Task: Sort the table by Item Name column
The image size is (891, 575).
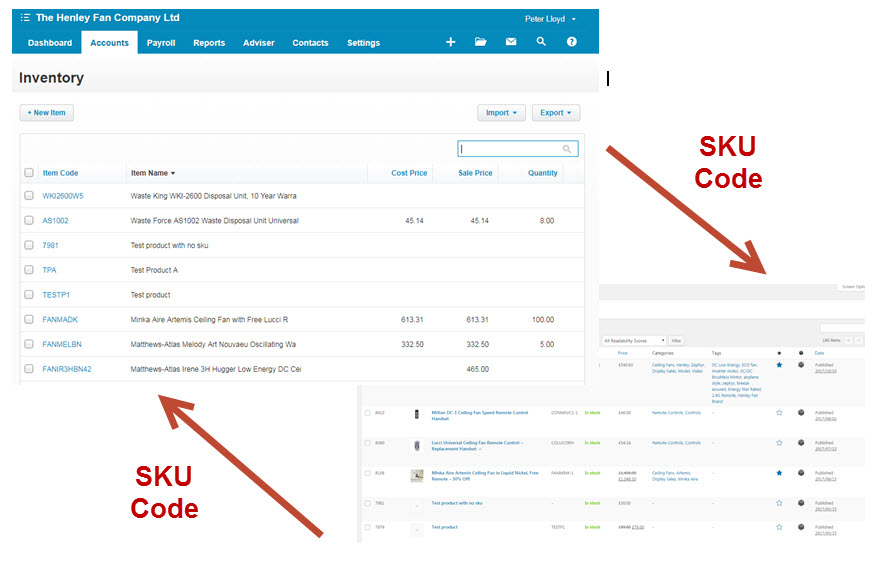Action: click(x=152, y=173)
